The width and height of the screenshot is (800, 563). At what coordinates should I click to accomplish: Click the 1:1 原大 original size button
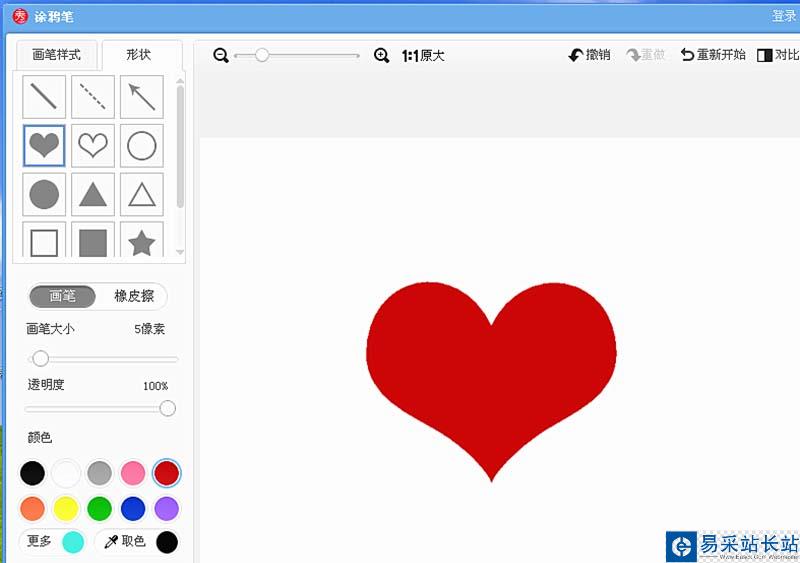[423, 56]
